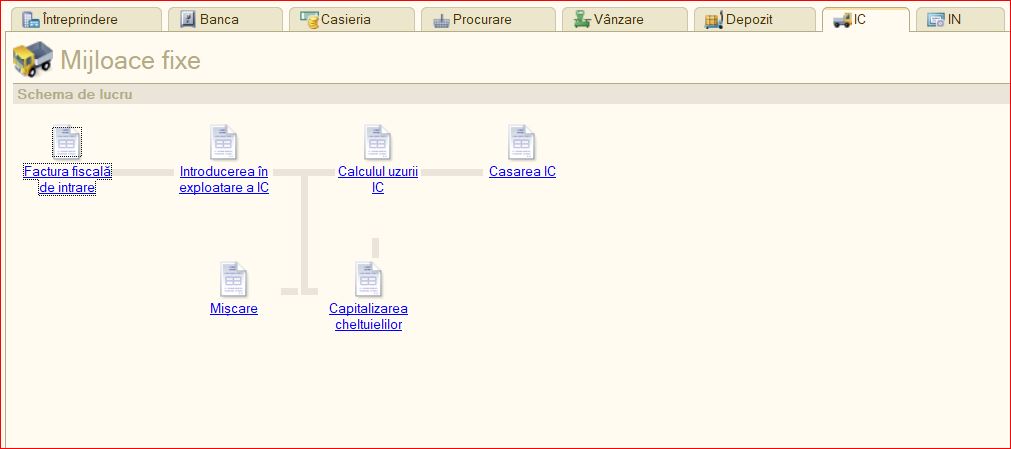The height and width of the screenshot is (449, 1011).
Task: Open Introducerea în exploatare a IC link
Action: click(x=224, y=179)
